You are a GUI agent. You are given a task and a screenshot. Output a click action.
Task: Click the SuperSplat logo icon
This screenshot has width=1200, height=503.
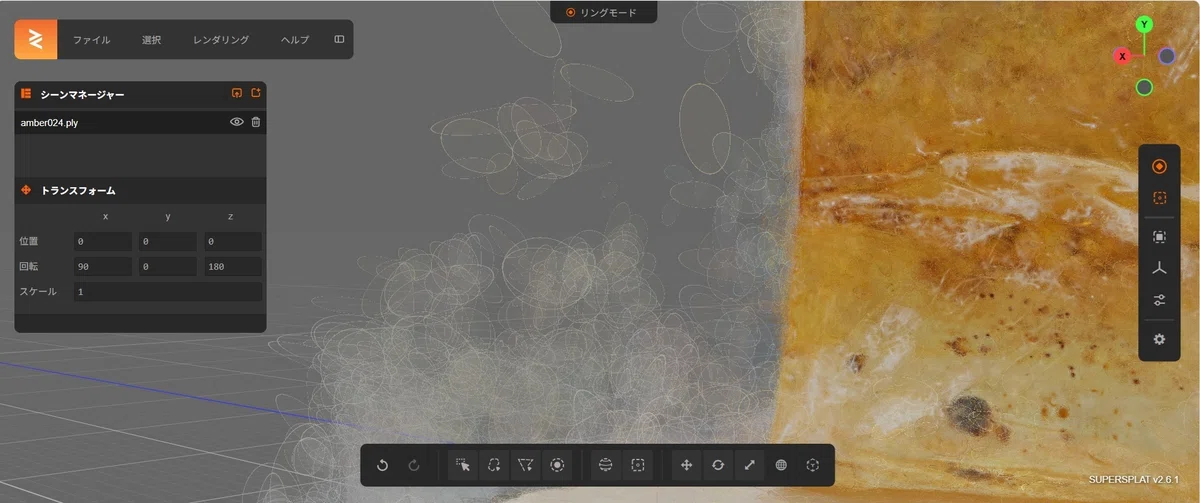click(x=35, y=40)
